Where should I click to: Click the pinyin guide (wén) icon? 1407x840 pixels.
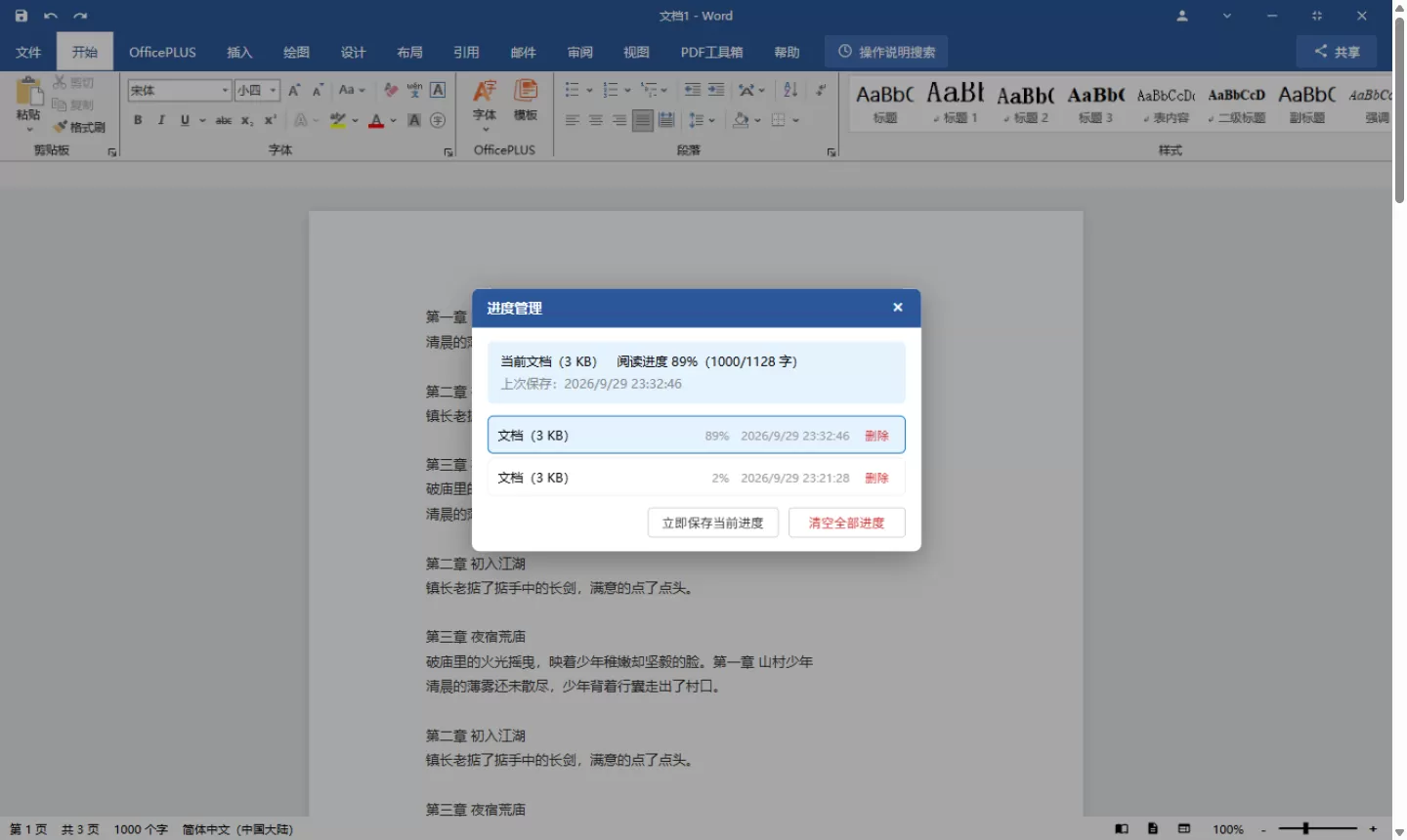pos(414,90)
